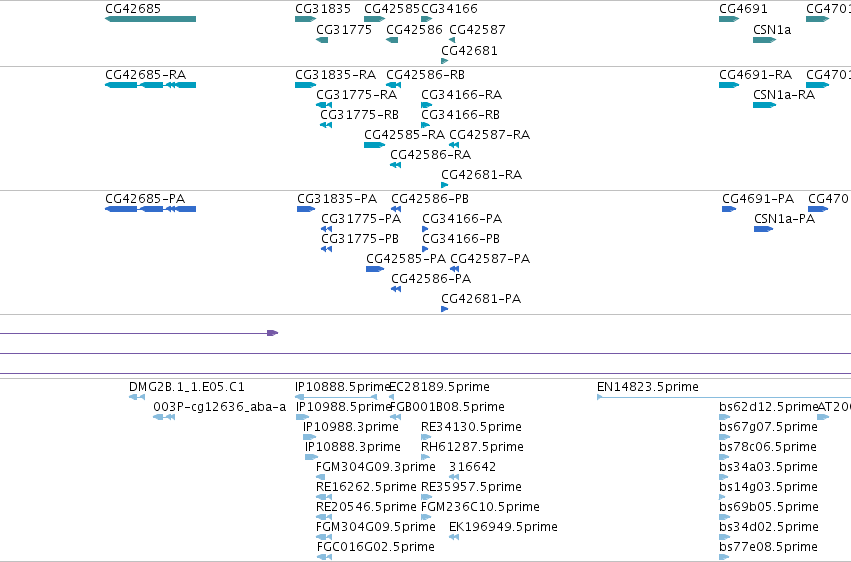Select protein CG42587-PA
The image size is (851, 562).
pos(455,269)
